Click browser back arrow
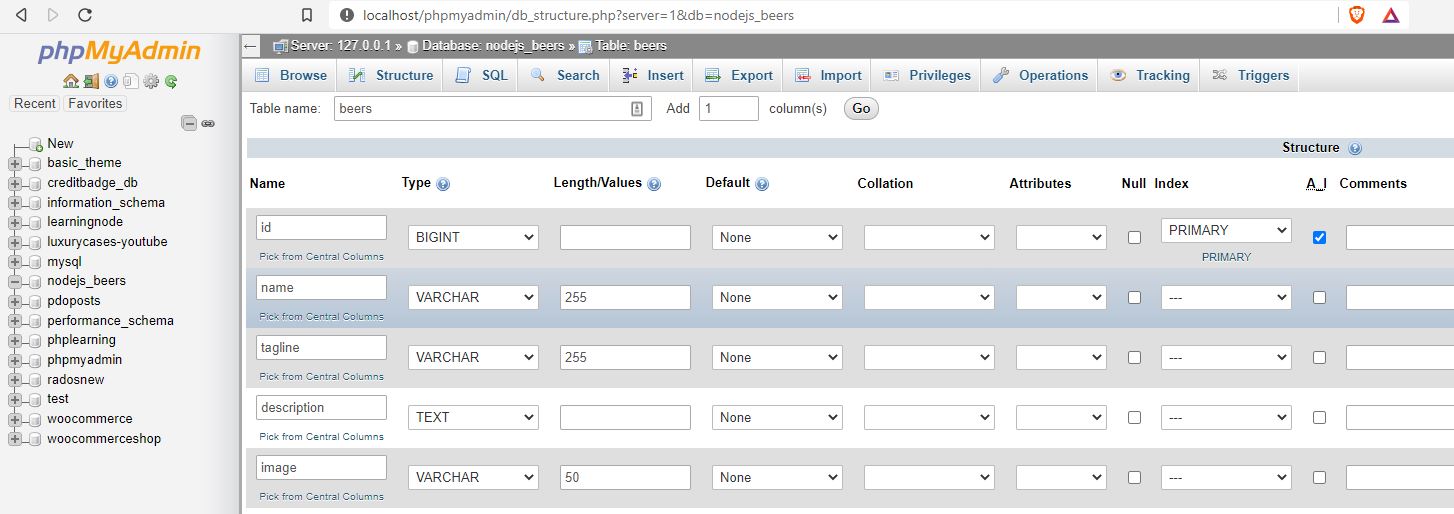 click(x=22, y=15)
